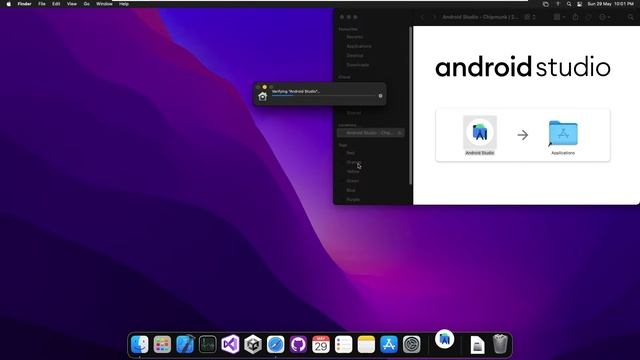Open GitHub Desktop in the dock

coord(298,344)
